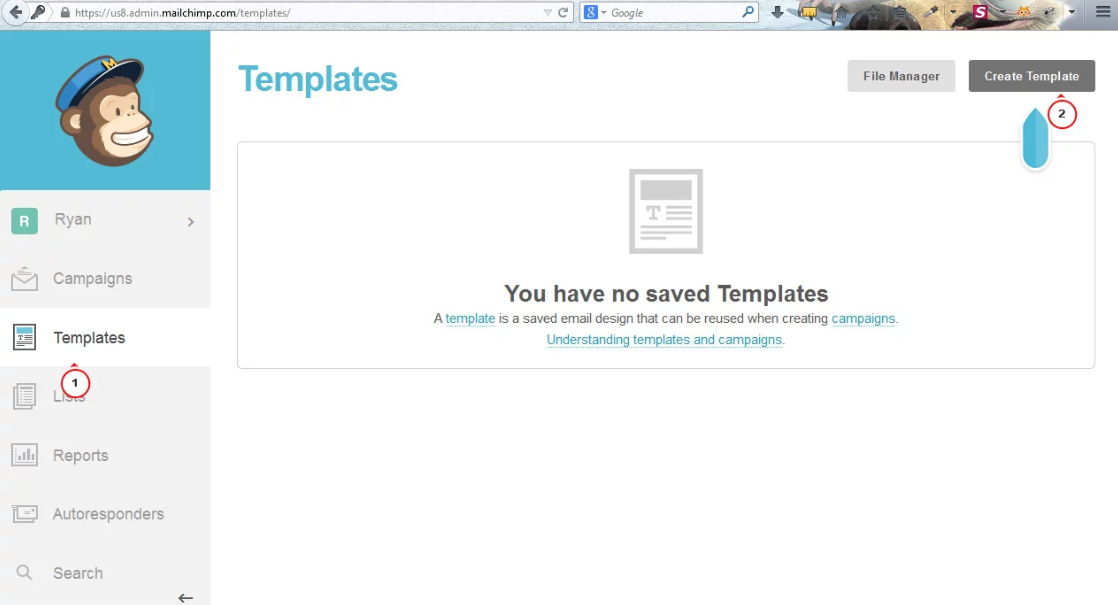1118x605 pixels.
Task: Go to the Autoresponders menu item
Action: click(x=108, y=514)
